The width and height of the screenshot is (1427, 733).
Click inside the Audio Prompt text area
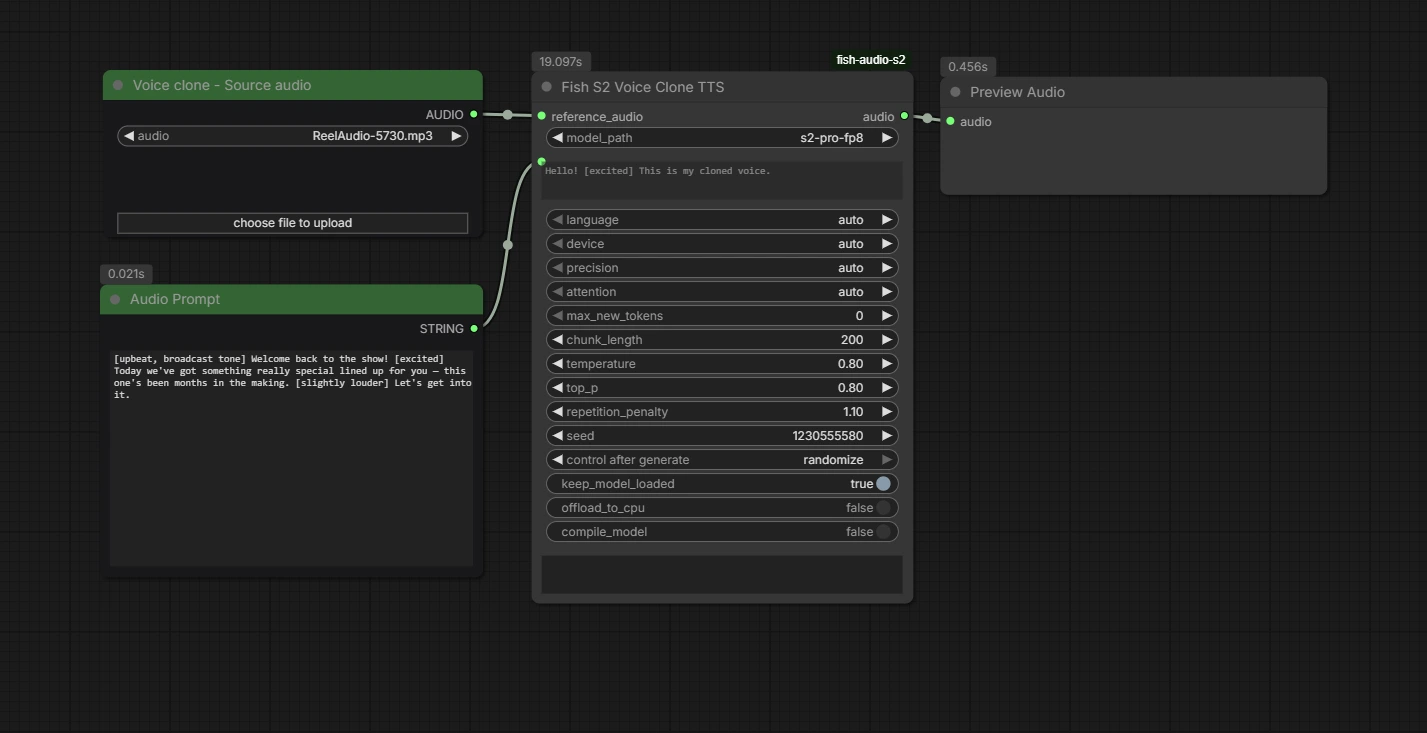point(291,460)
